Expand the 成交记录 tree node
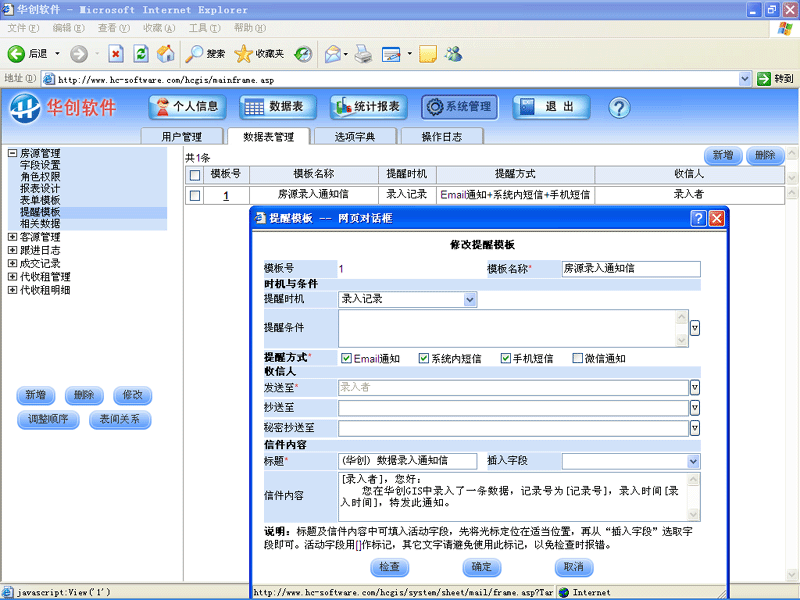Image resolution: width=800 pixels, height=600 pixels. point(13,263)
